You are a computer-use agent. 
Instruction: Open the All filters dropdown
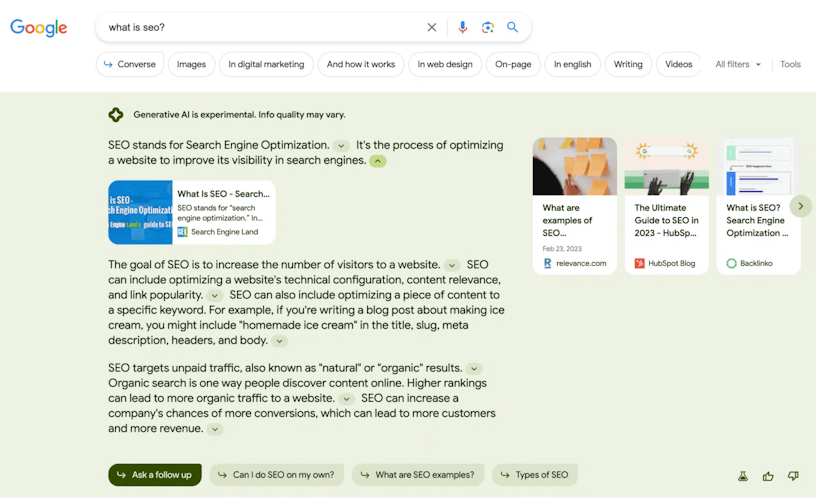[738, 64]
